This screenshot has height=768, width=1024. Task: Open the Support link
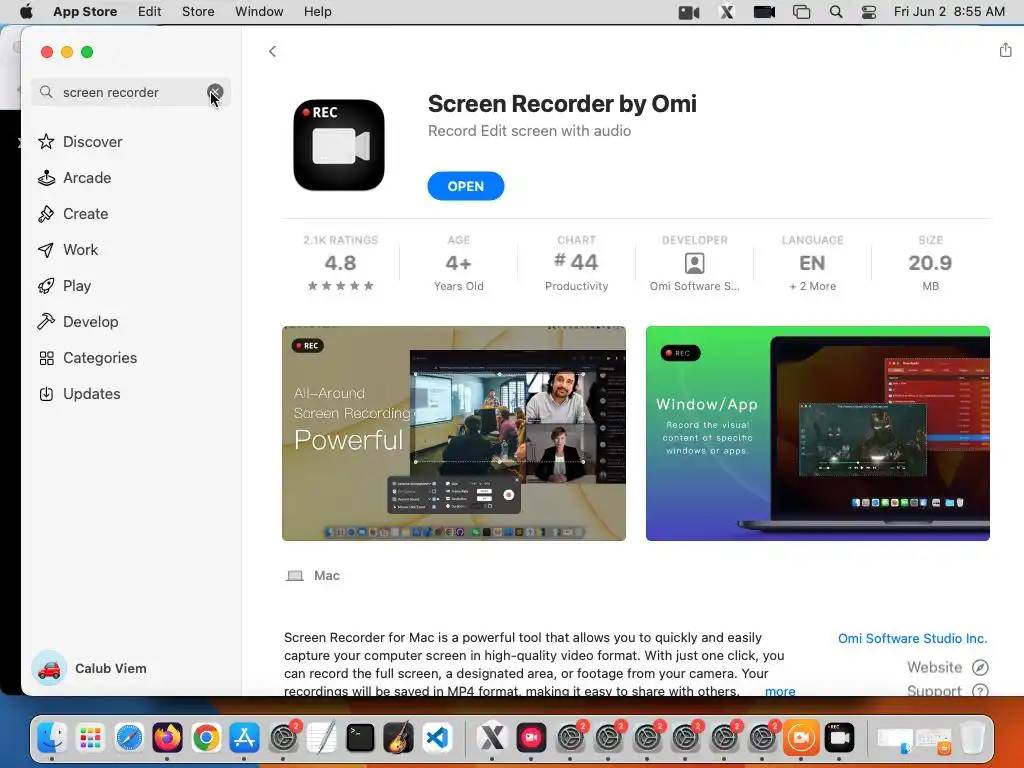(x=947, y=690)
